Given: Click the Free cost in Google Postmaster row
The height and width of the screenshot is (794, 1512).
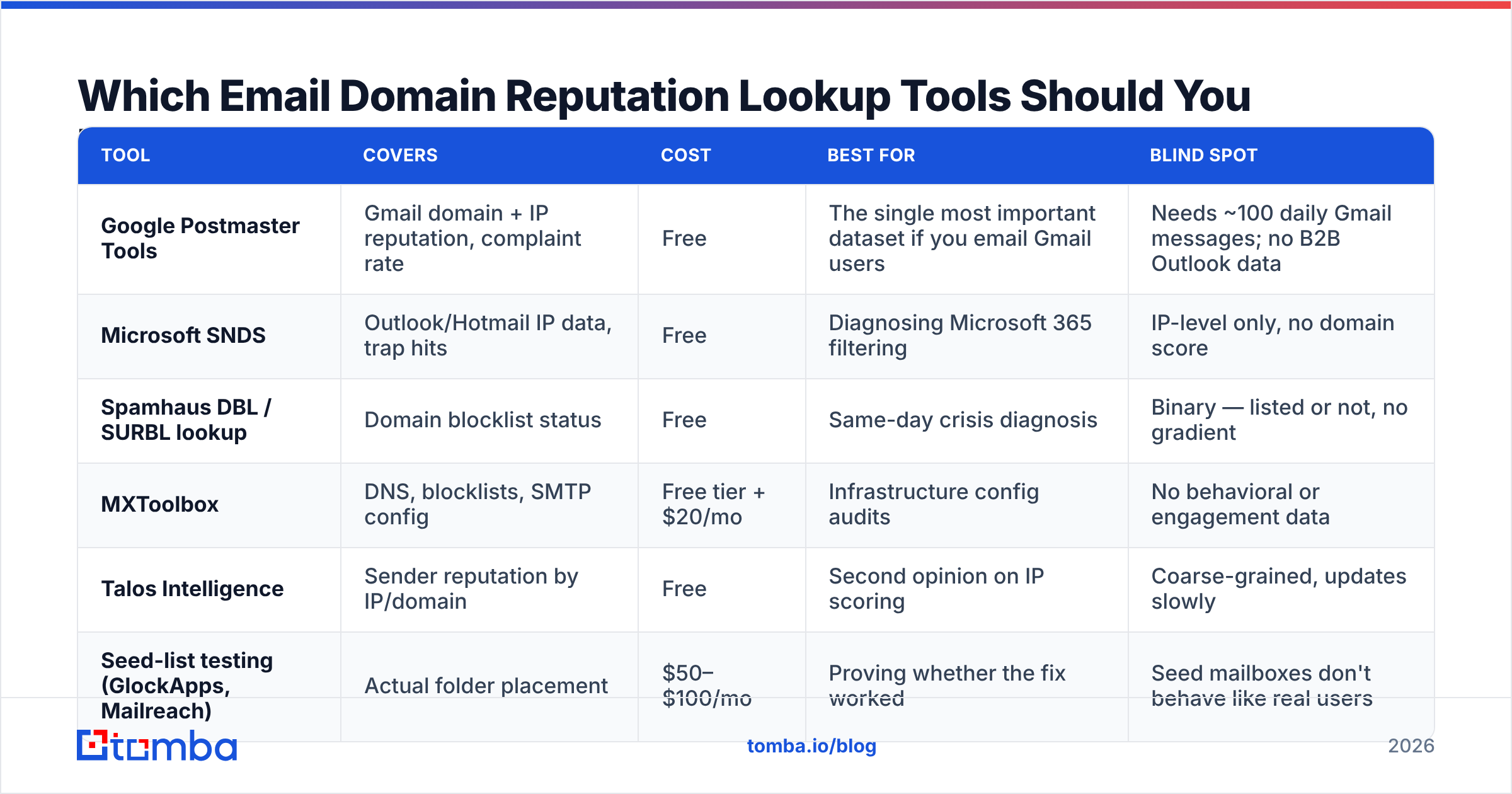Looking at the screenshot, I should (722, 239).
